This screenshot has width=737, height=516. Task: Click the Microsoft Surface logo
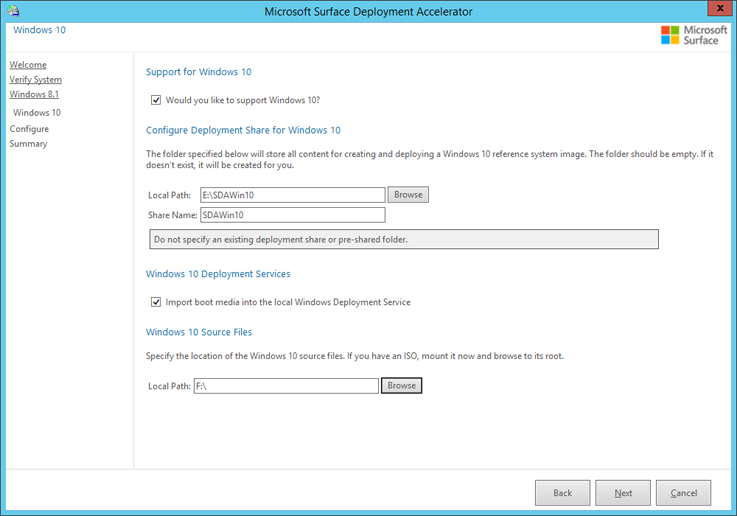[x=689, y=35]
